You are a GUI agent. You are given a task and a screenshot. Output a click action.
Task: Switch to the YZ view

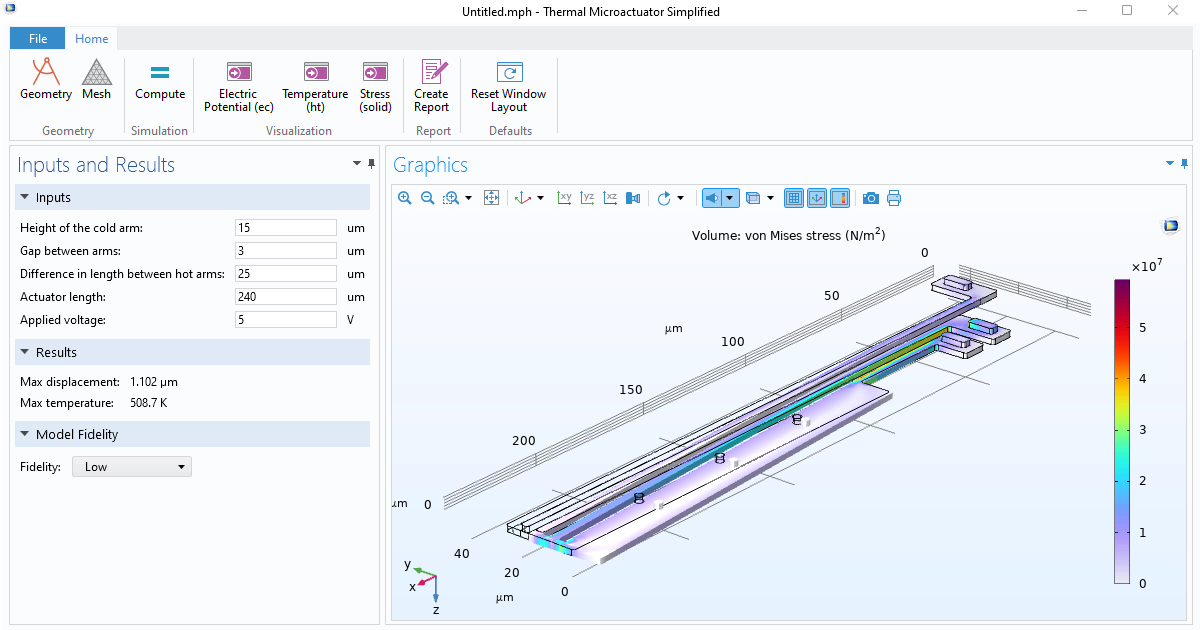click(x=587, y=197)
